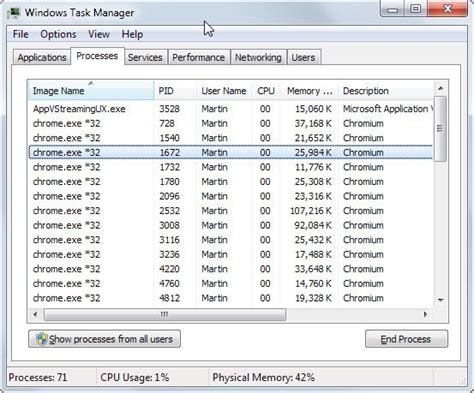Open the Options menu
474x393 pixels.
click(x=58, y=34)
